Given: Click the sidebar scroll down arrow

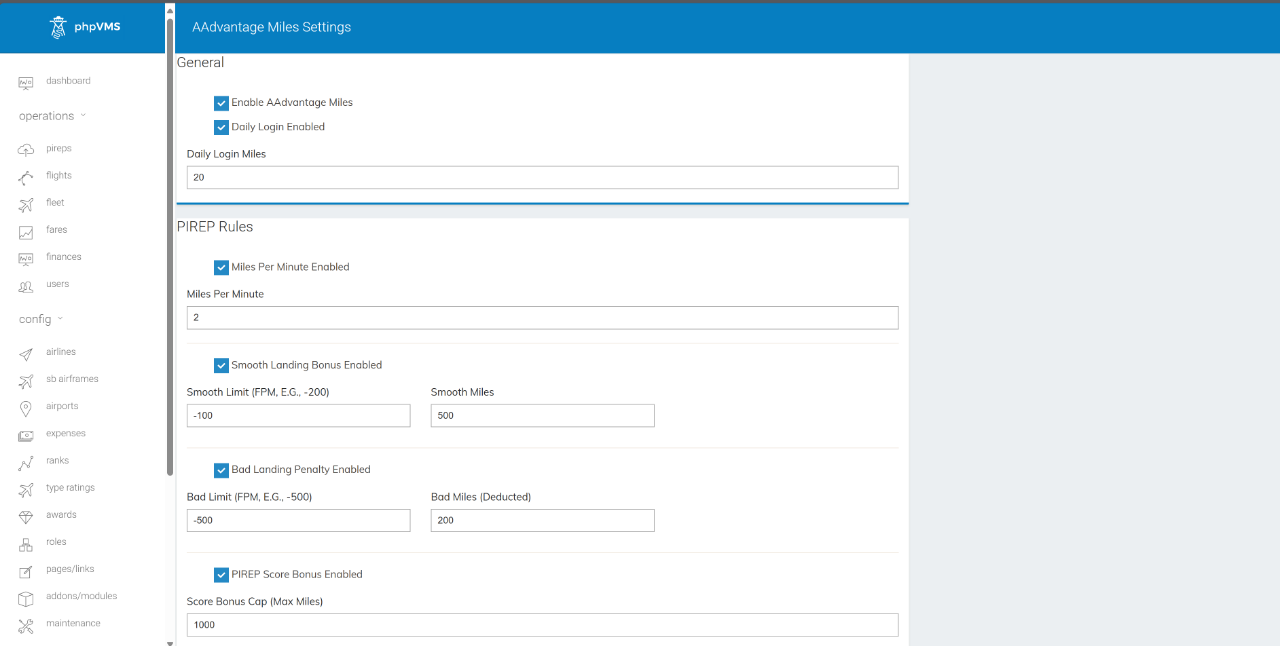Looking at the screenshot, I should pyautogui.click(x=170, y=641).
